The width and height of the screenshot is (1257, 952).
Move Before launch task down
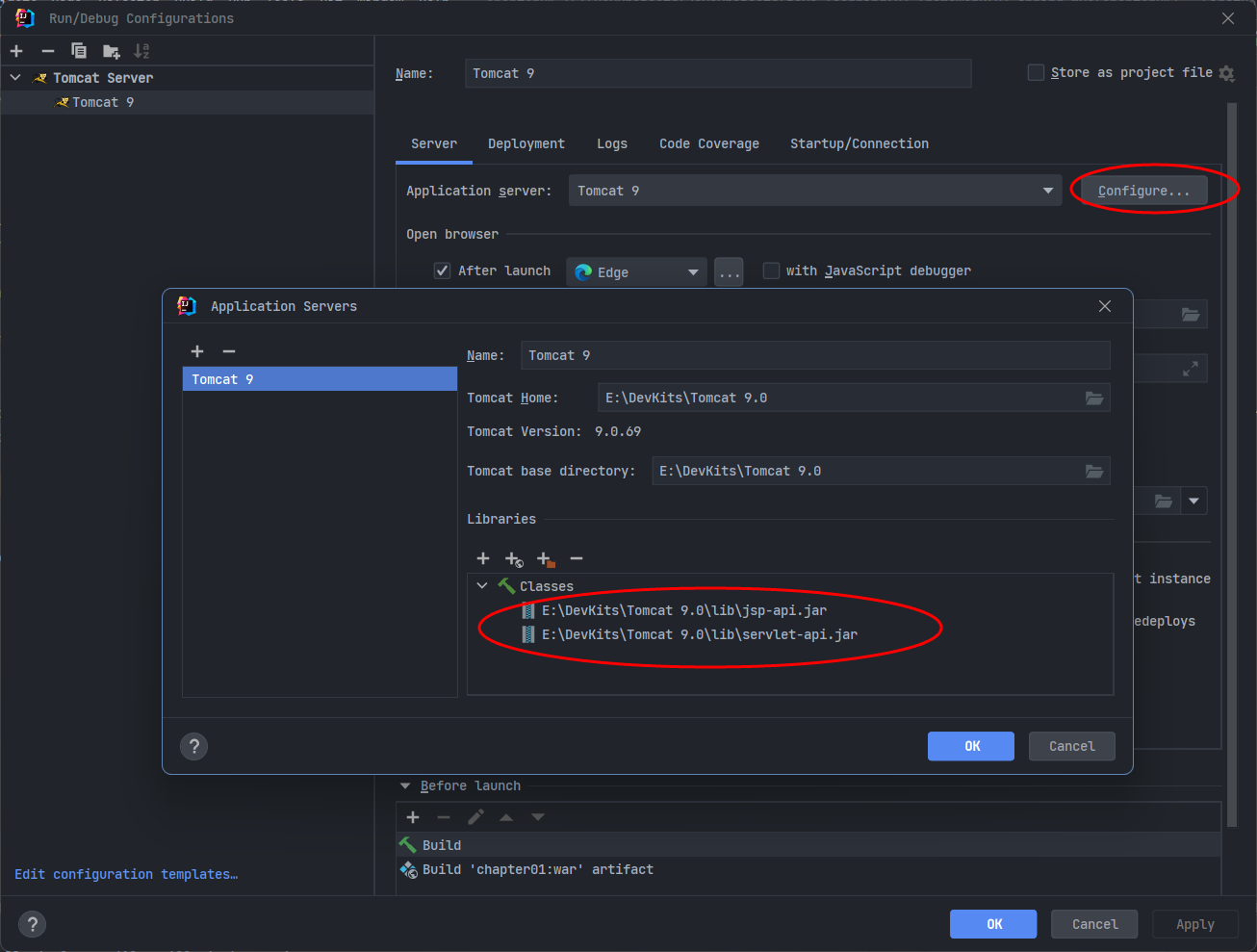click(x=538, y=817)
